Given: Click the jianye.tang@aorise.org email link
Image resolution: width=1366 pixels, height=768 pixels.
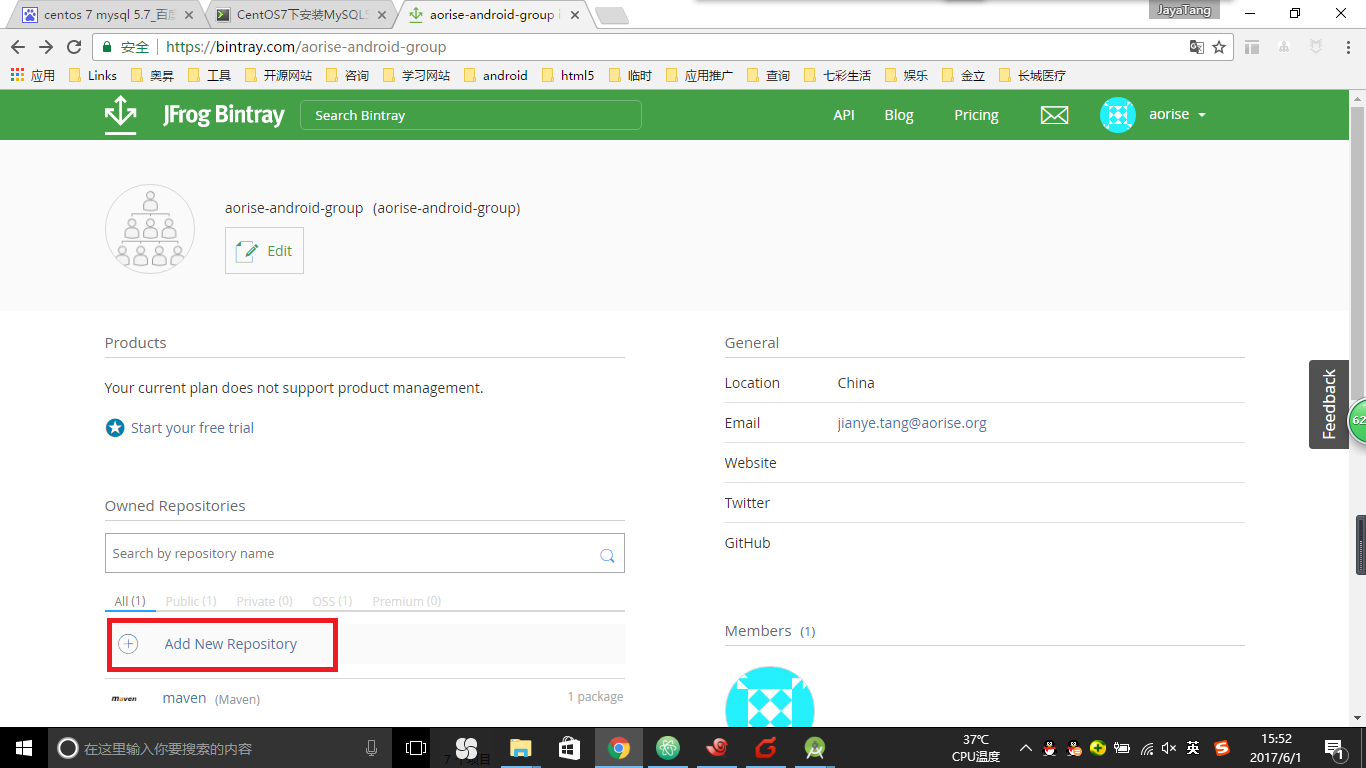Looking at the screenshot, I should [x=912, y=423].
